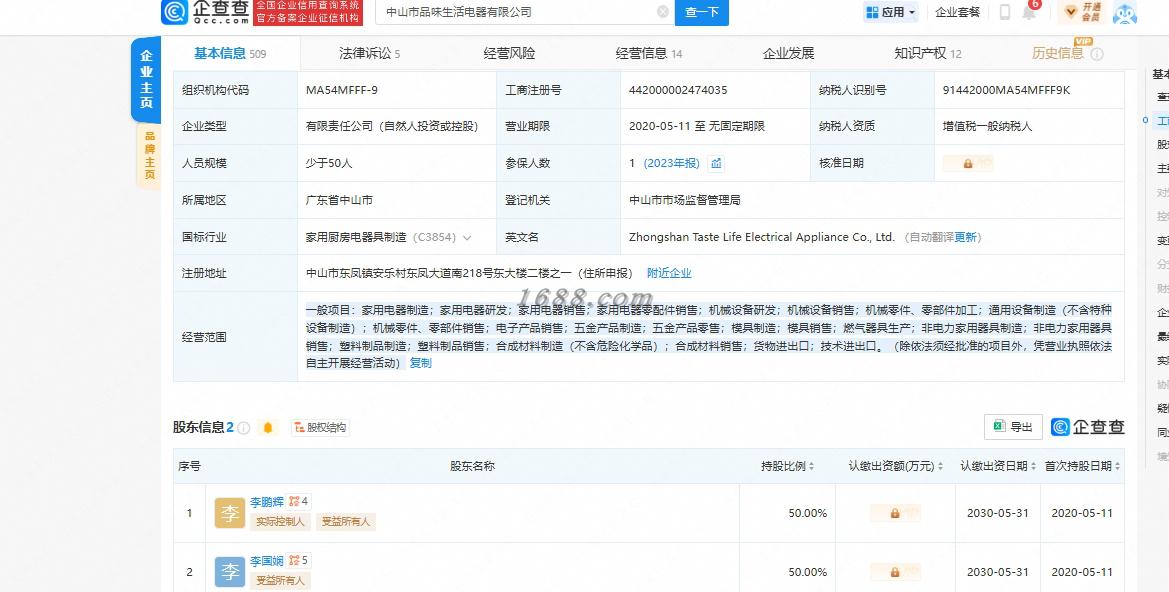Select the 企业主页 side tab
This screenshot has width=1169, height=592.
click(x=146, y=78)
